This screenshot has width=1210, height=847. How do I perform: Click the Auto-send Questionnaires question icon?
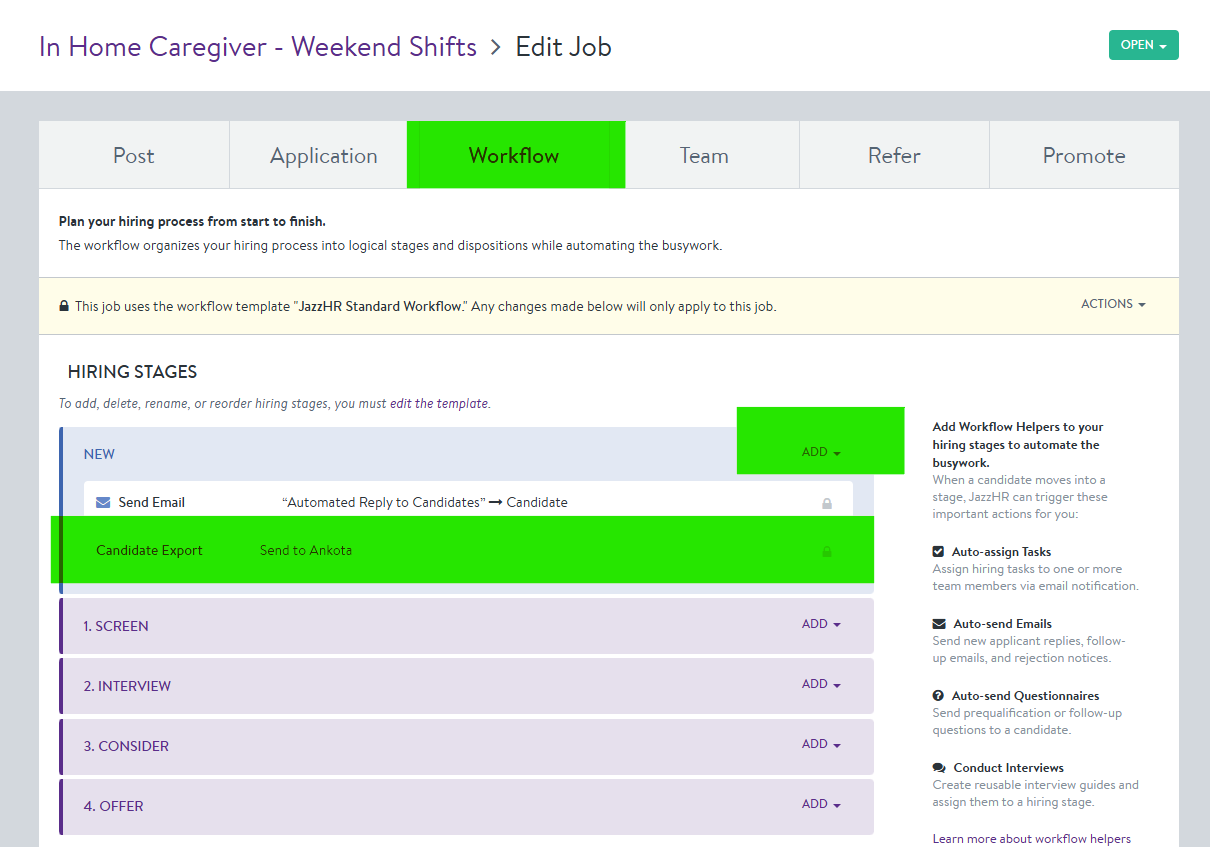click(938, 696)
